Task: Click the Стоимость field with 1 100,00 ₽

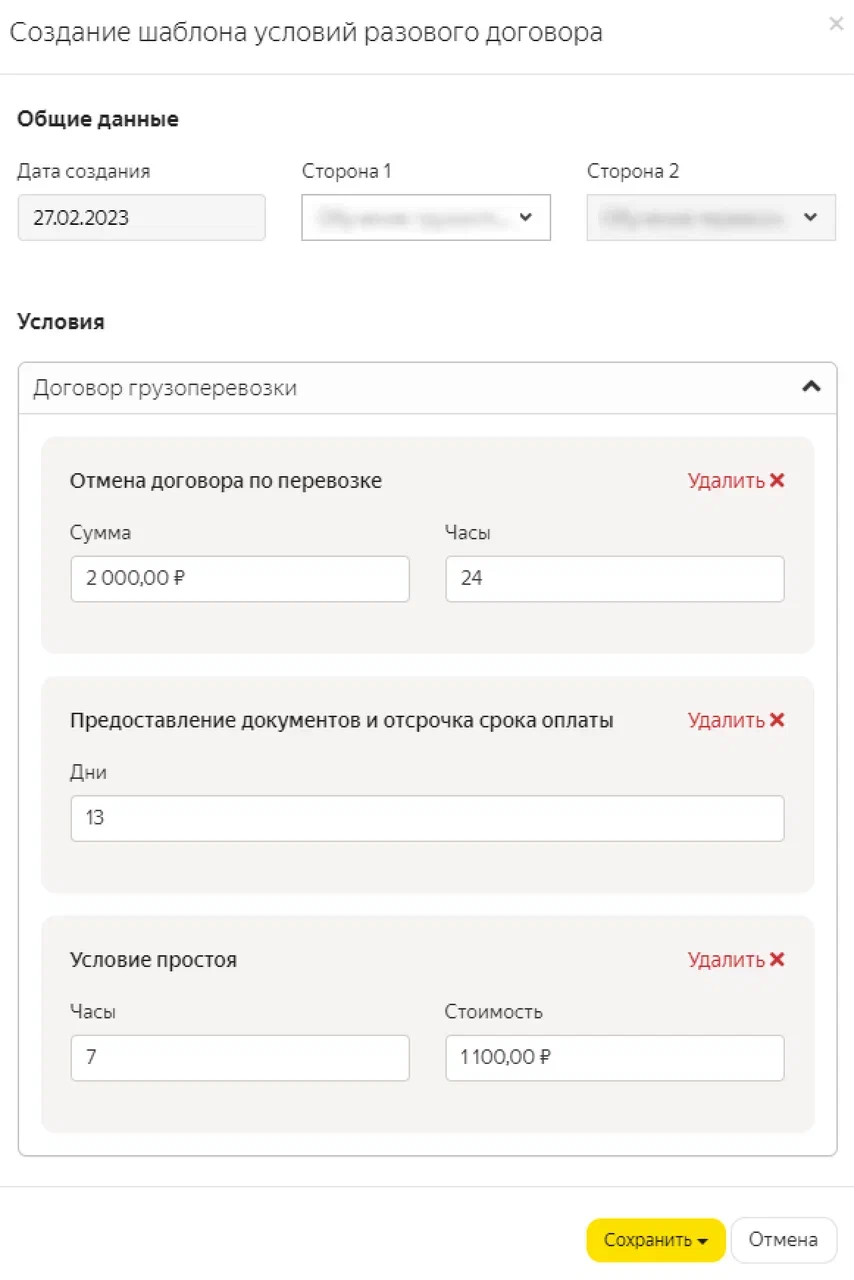Action: (x=614, y=1058)
